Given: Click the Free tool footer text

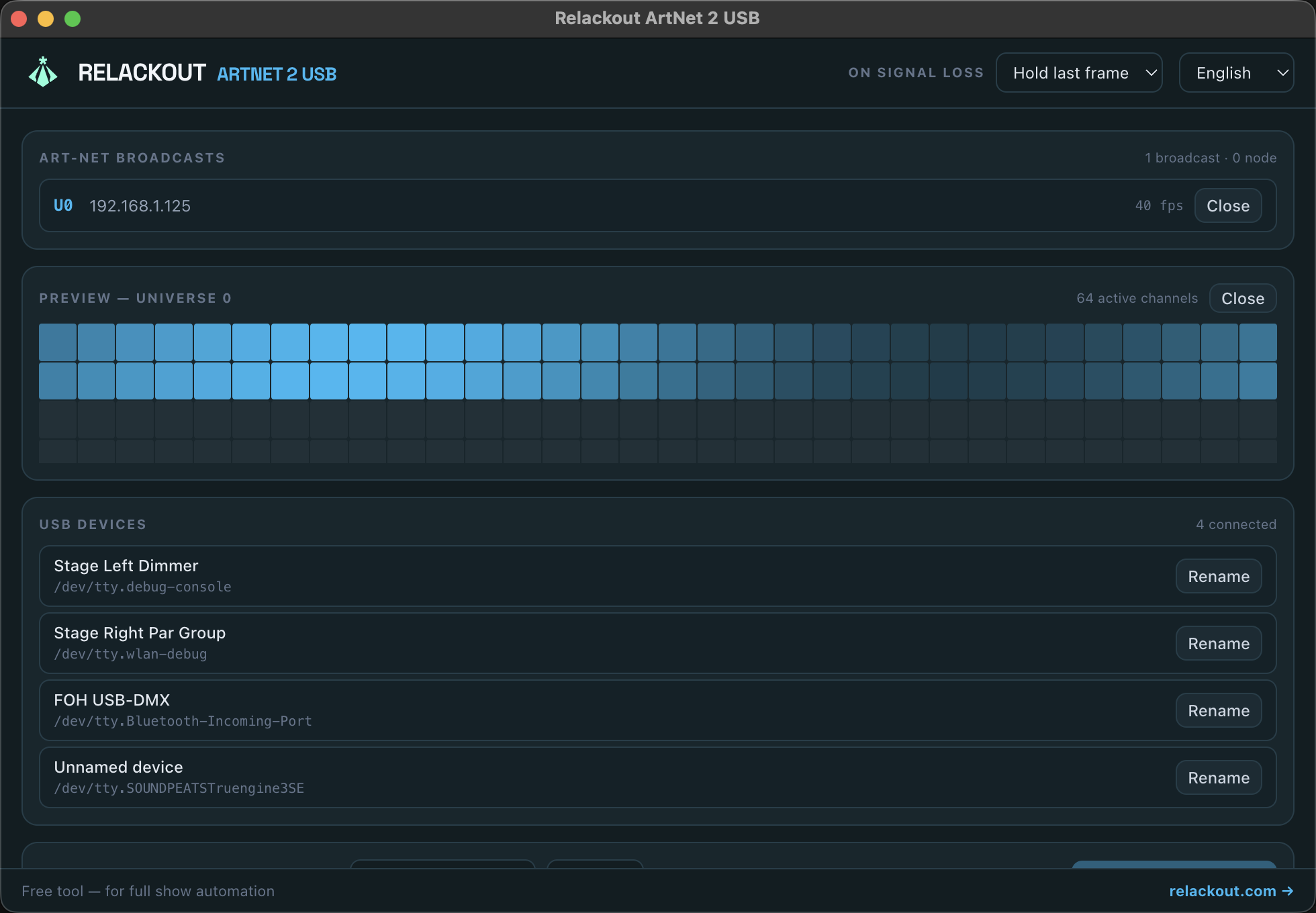Looking at the screenshot, I should point(148,891).
